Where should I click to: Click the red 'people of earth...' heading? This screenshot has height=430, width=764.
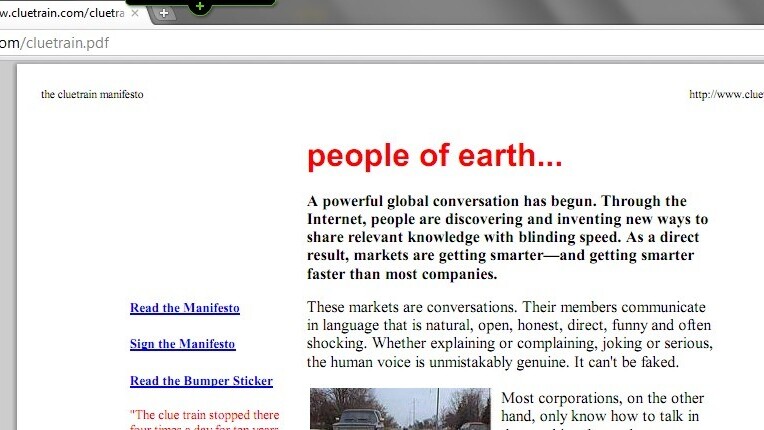click(434, 157)
